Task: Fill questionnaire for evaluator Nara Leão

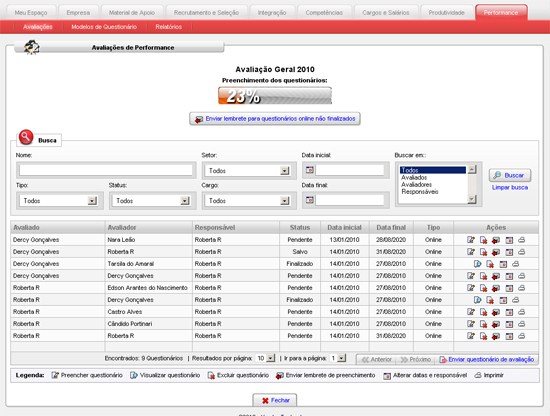Action: [471, 240]
